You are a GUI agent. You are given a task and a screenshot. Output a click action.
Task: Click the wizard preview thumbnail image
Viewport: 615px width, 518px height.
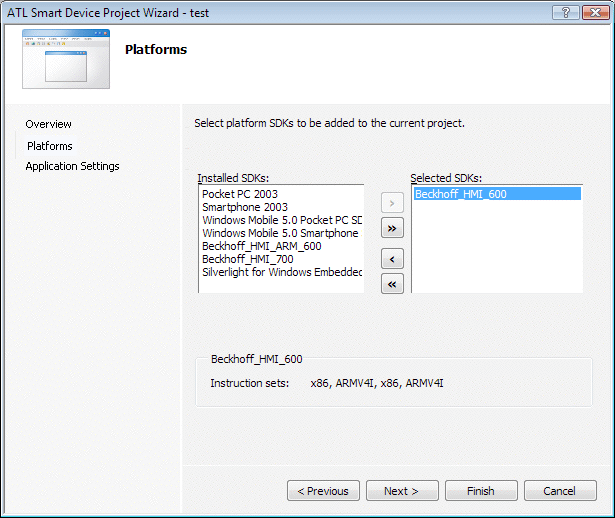67,60
